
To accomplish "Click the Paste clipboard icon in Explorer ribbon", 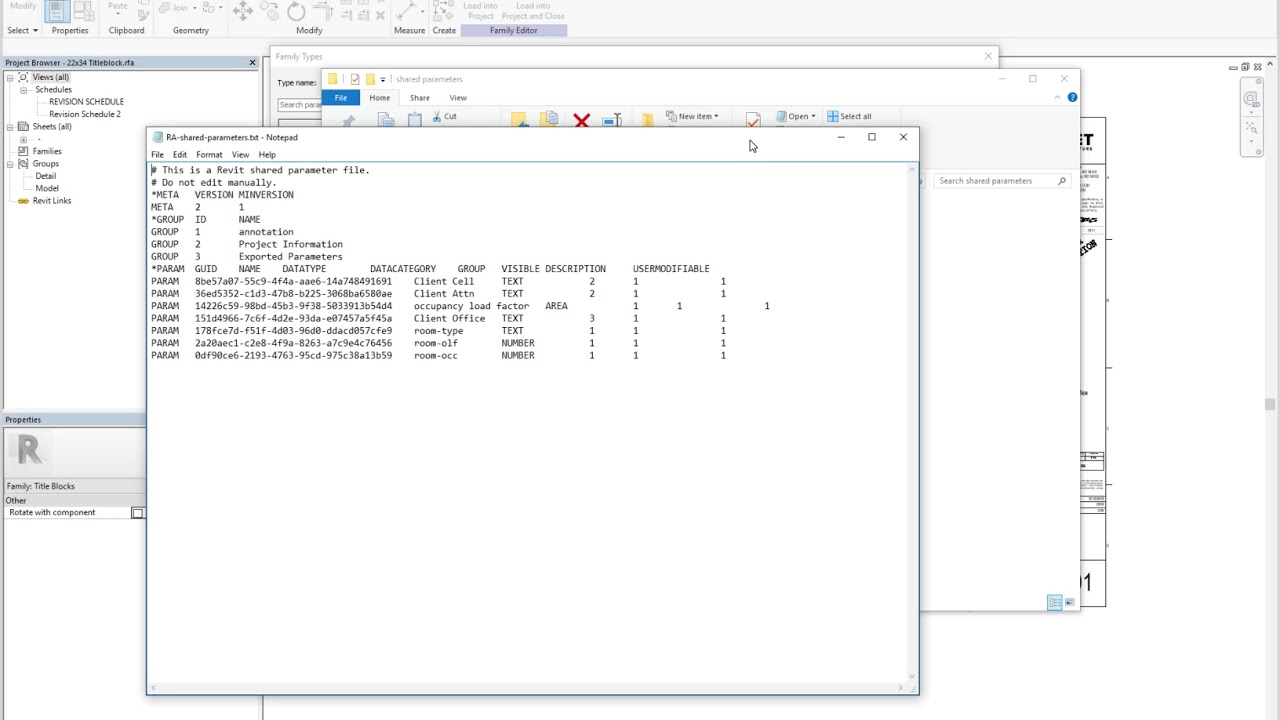I will tap(414, 120).
